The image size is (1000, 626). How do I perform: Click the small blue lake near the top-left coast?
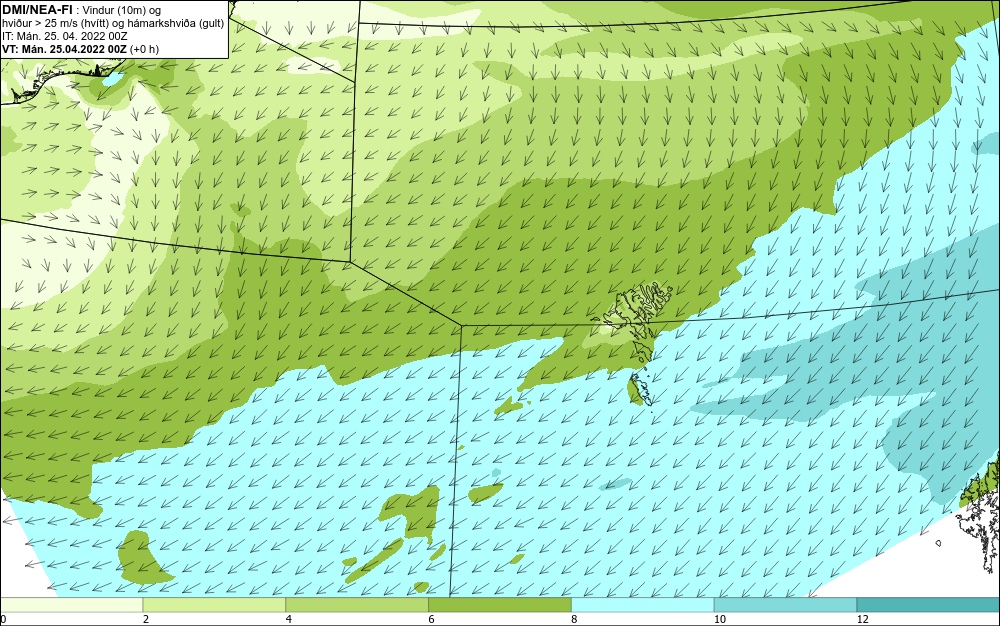(x=113, y=80)
